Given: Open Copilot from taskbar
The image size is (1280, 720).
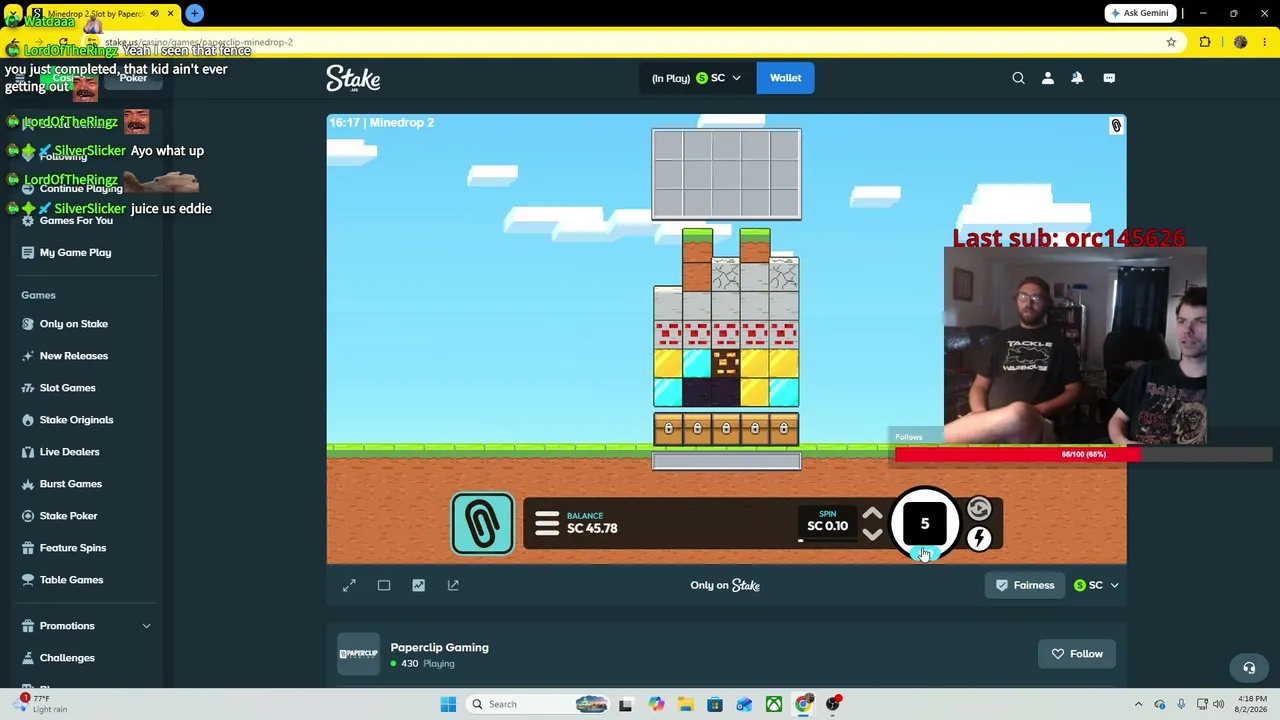Looking at the screenshot, I should point(656,704).
